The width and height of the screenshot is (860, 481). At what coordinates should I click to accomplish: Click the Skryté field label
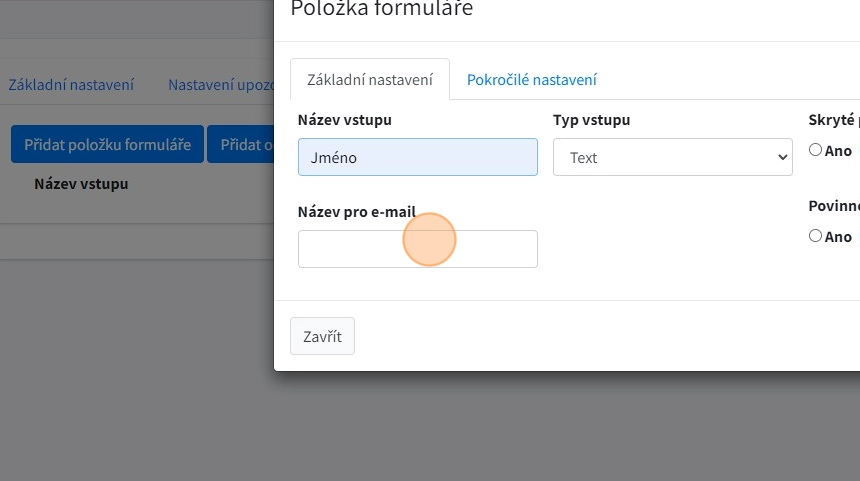[833, 120]
